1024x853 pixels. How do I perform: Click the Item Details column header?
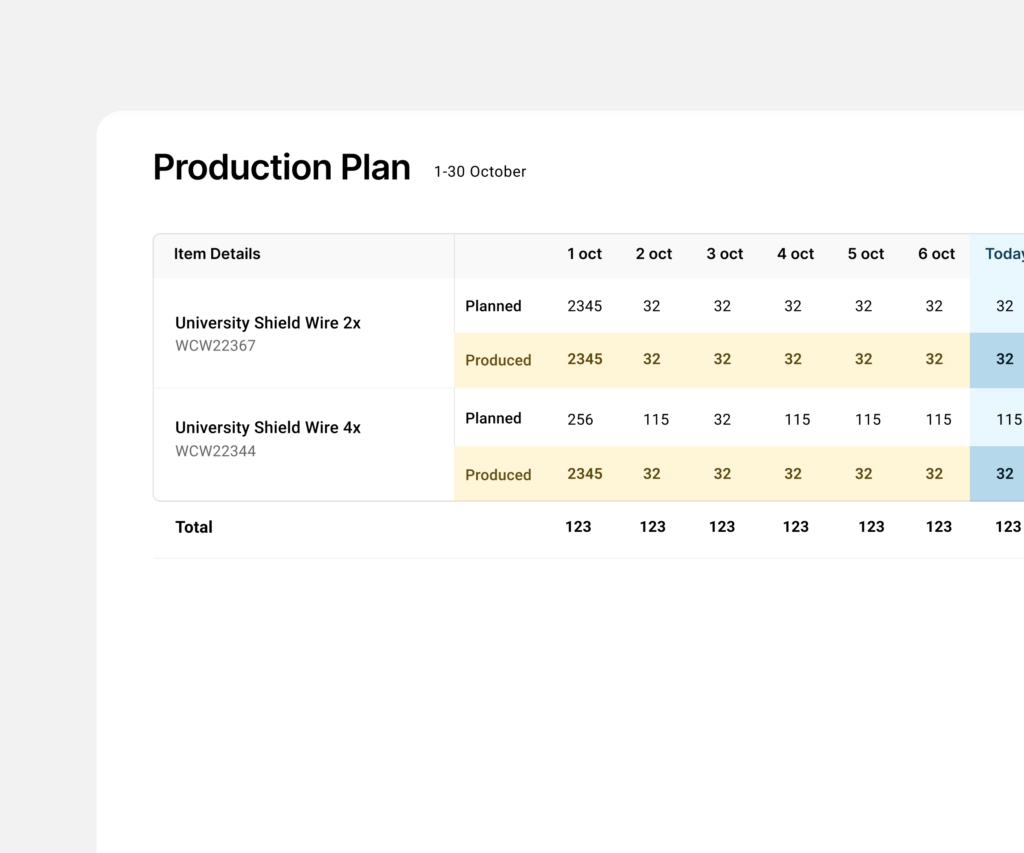click(x=217, y=254)
